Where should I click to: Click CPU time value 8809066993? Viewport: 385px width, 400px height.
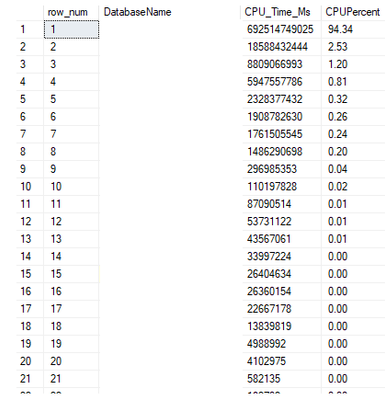(275, 64)
